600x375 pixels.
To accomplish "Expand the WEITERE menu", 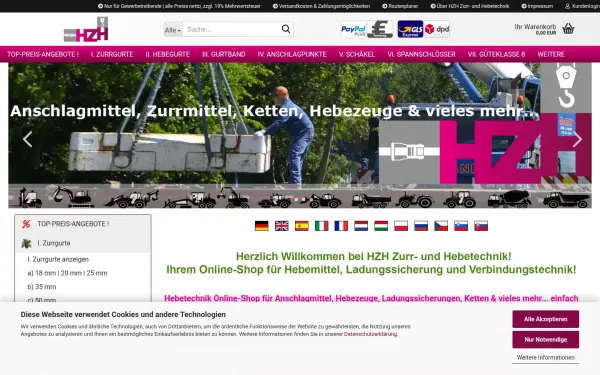I will [551, 54].
